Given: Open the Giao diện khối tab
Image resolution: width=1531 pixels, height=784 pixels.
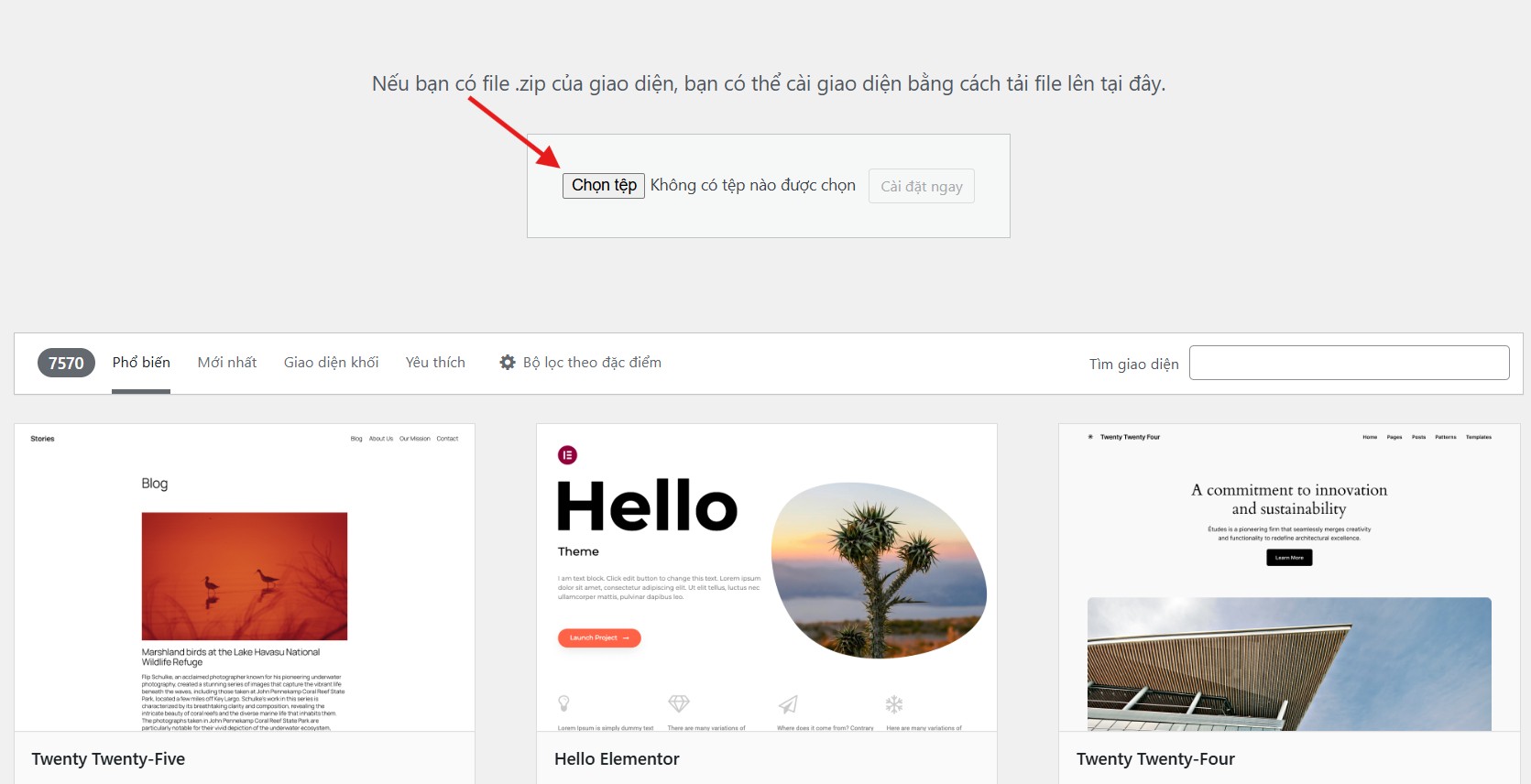Looking at the screenshot, I should coord(331,363).
